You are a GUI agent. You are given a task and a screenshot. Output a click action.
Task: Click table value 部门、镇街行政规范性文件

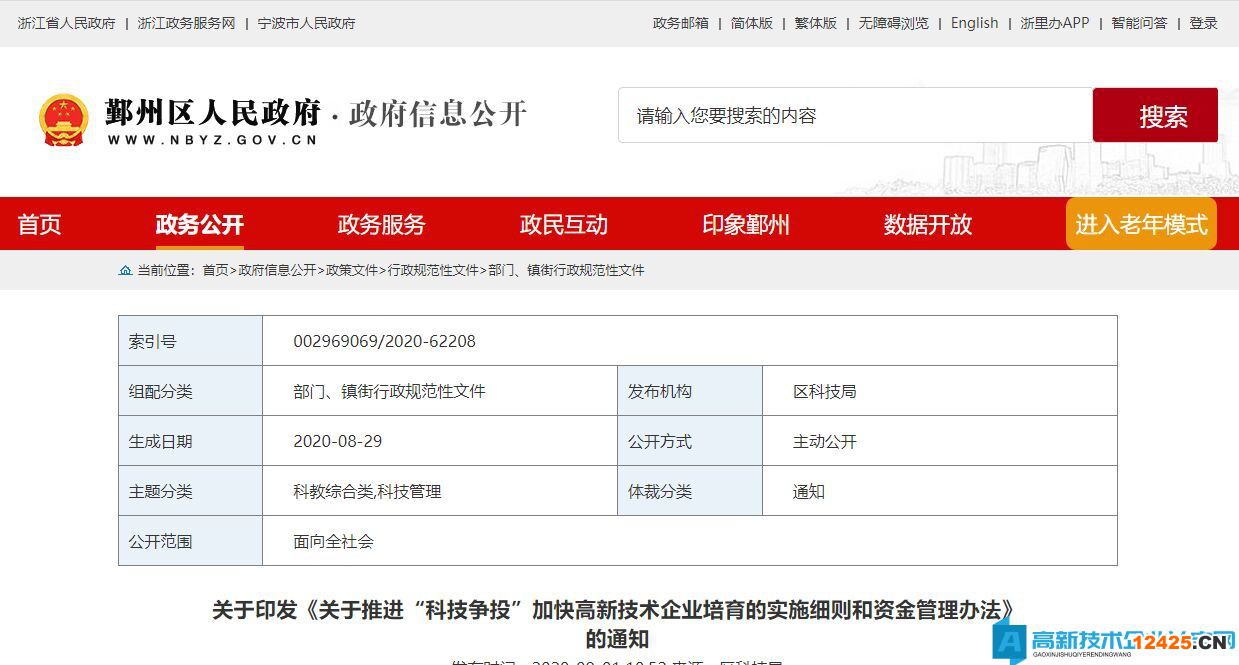tap(389, 391)
